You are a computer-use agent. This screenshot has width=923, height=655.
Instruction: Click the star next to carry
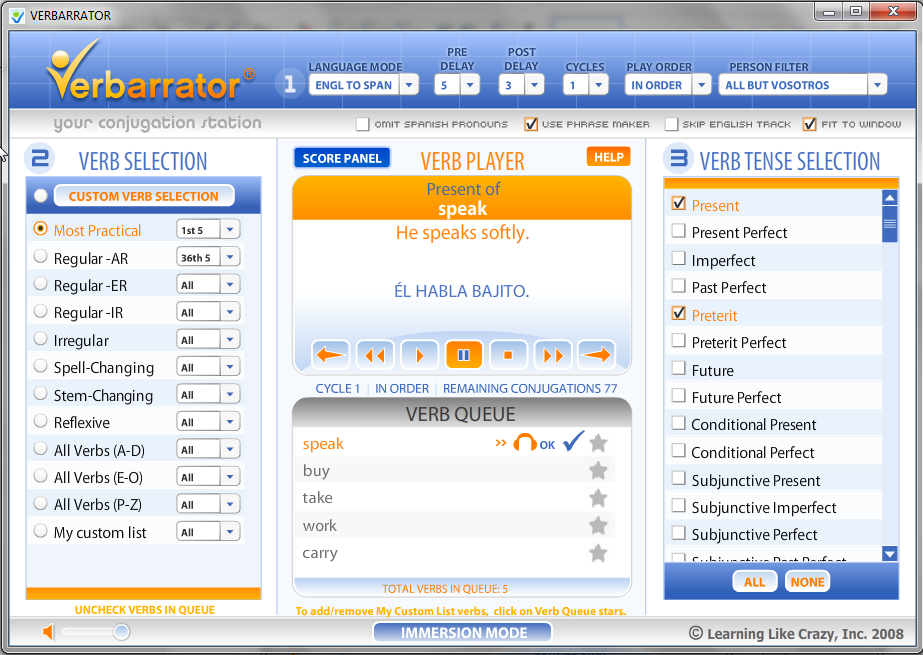598,553
